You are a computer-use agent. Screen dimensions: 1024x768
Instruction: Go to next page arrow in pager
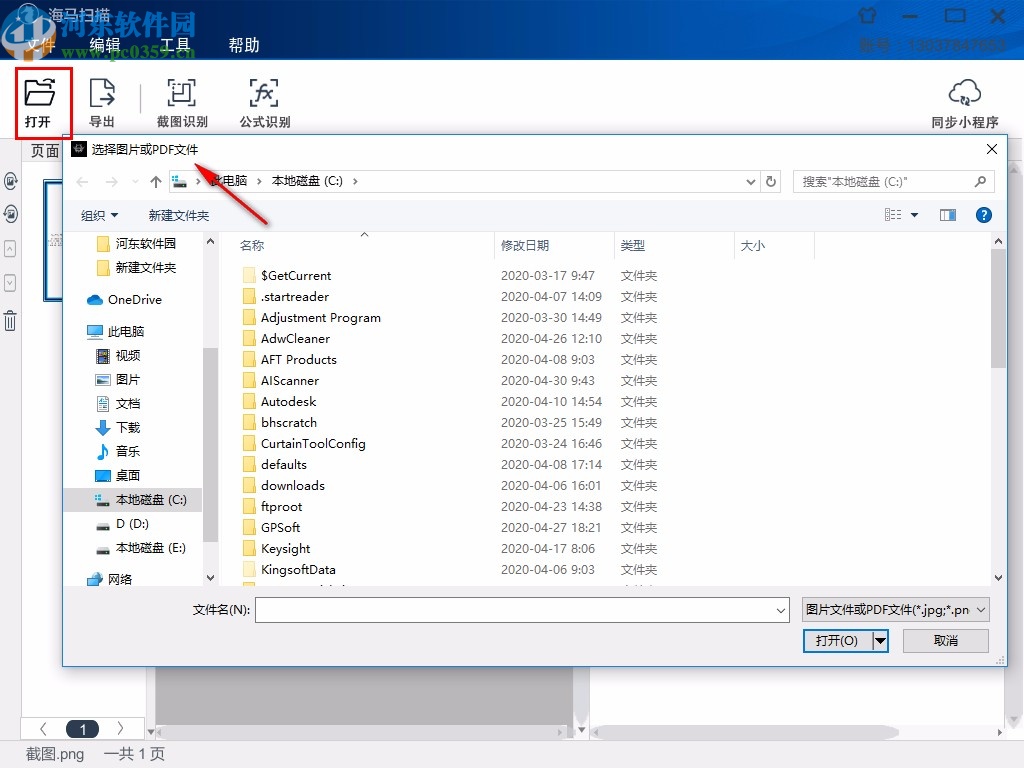click(x=120, y=728)
